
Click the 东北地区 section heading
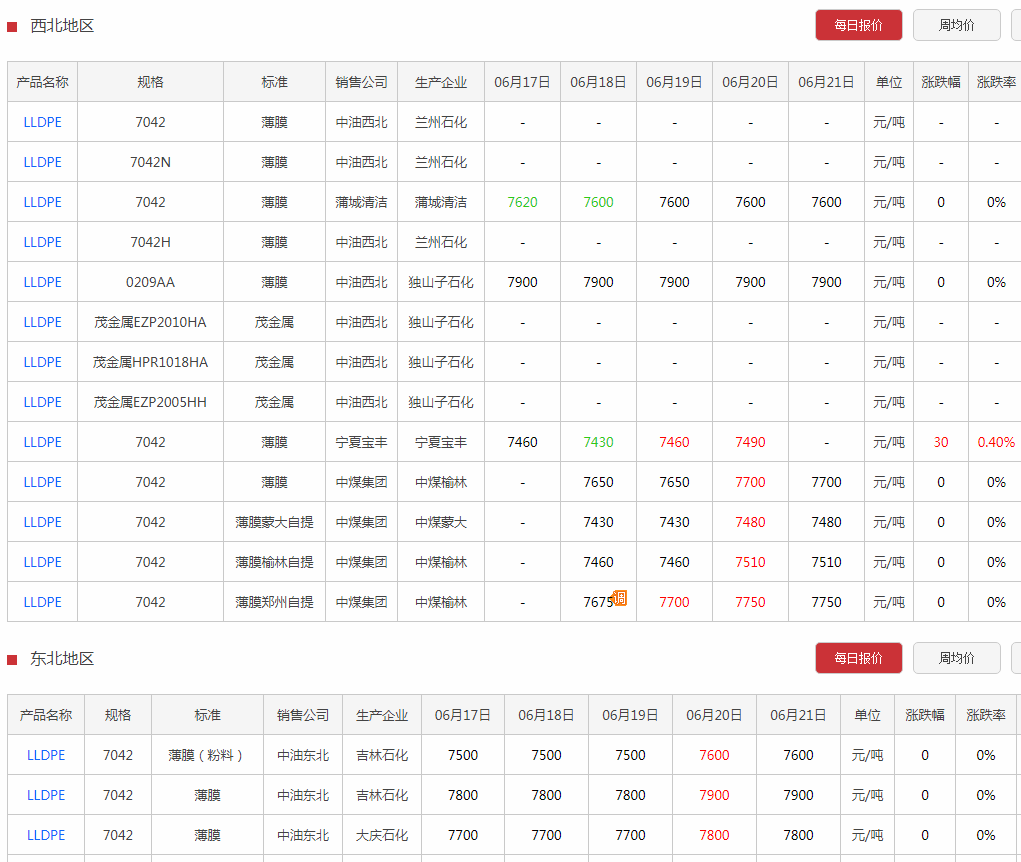[62, 658]
